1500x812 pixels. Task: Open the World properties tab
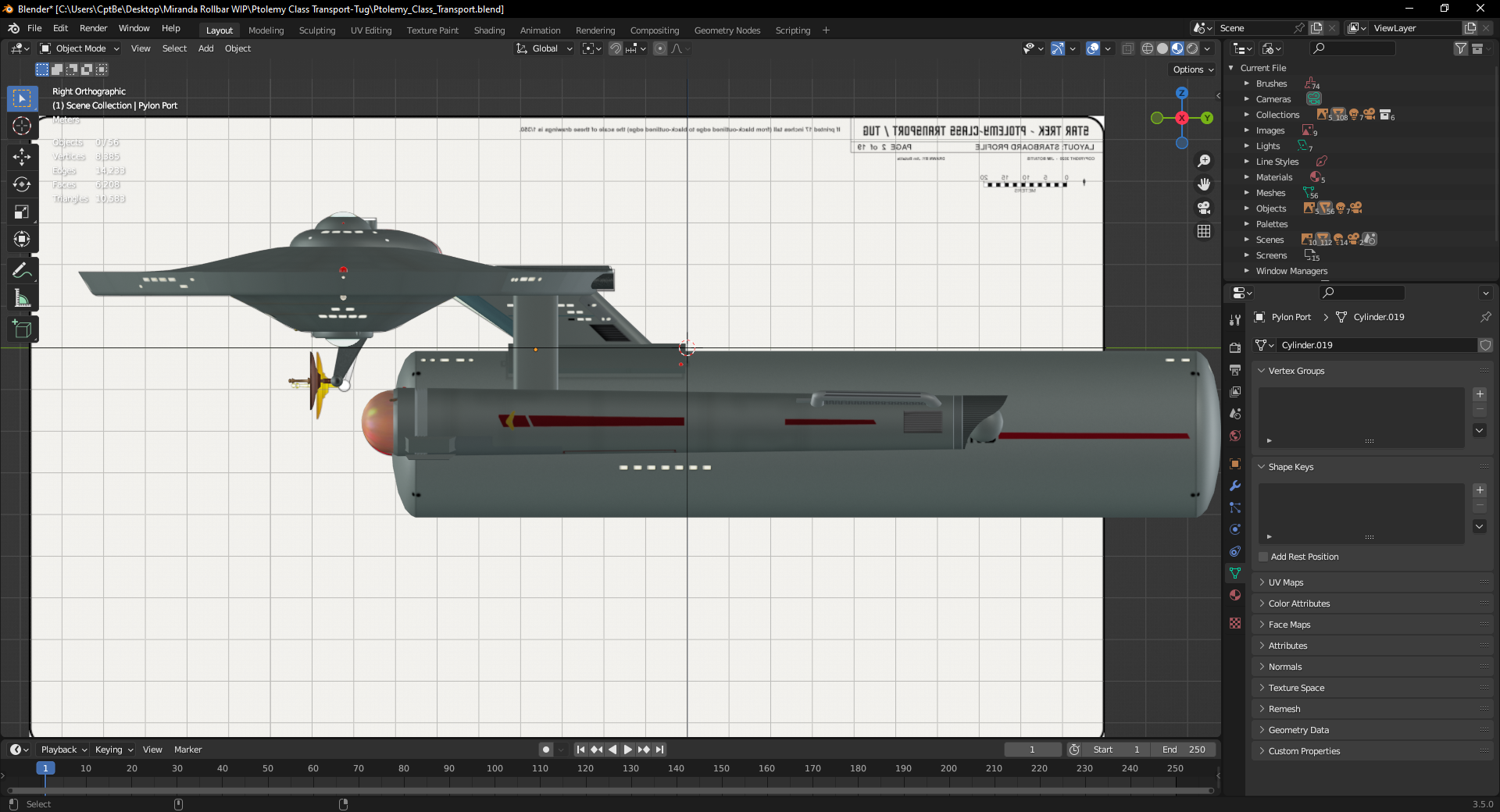tap(1235, 436)
